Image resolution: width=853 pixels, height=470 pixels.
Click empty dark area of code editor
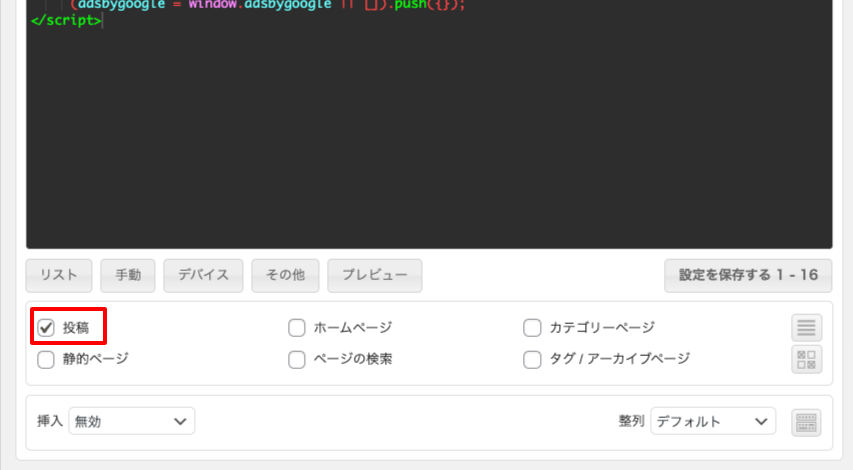click(x=430, y=140)
